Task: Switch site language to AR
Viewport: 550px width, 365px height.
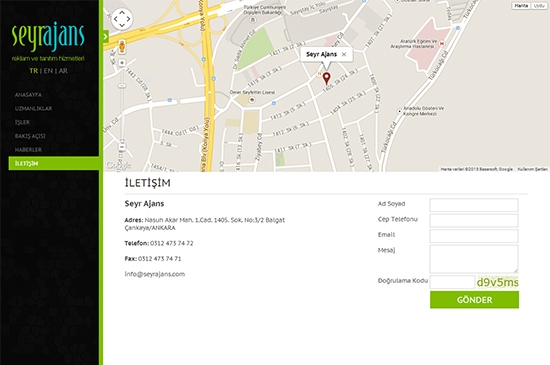Action: [x=63, y=71]
